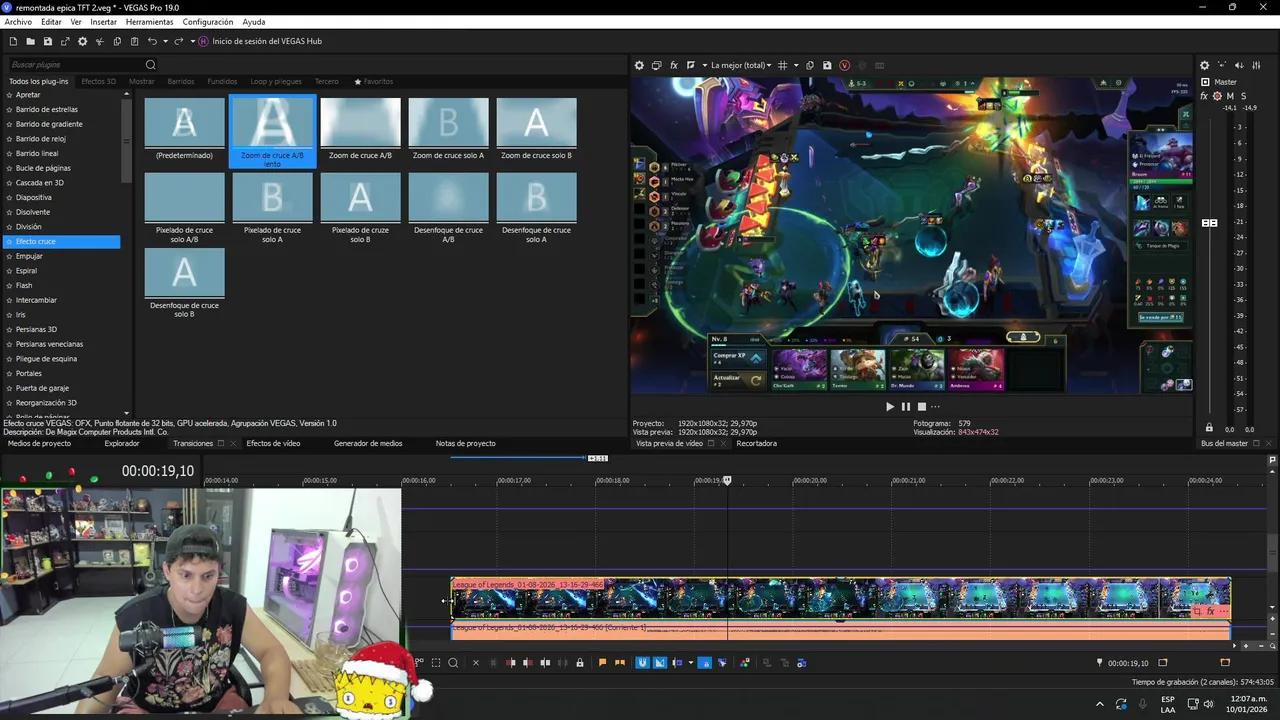Solo the Master bus
1280x720 pixels.
pos(1243,96)
